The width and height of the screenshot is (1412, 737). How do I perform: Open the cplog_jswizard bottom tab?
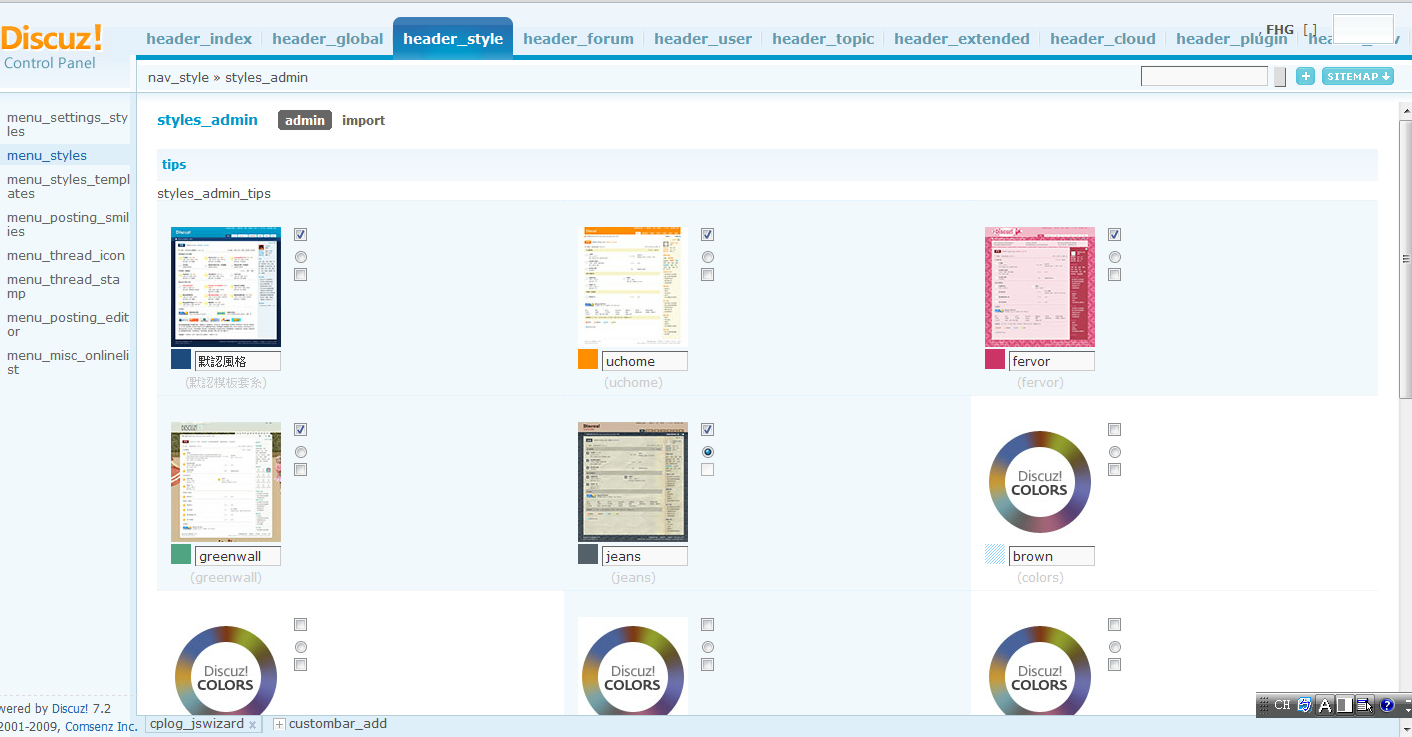coord(196,724)
